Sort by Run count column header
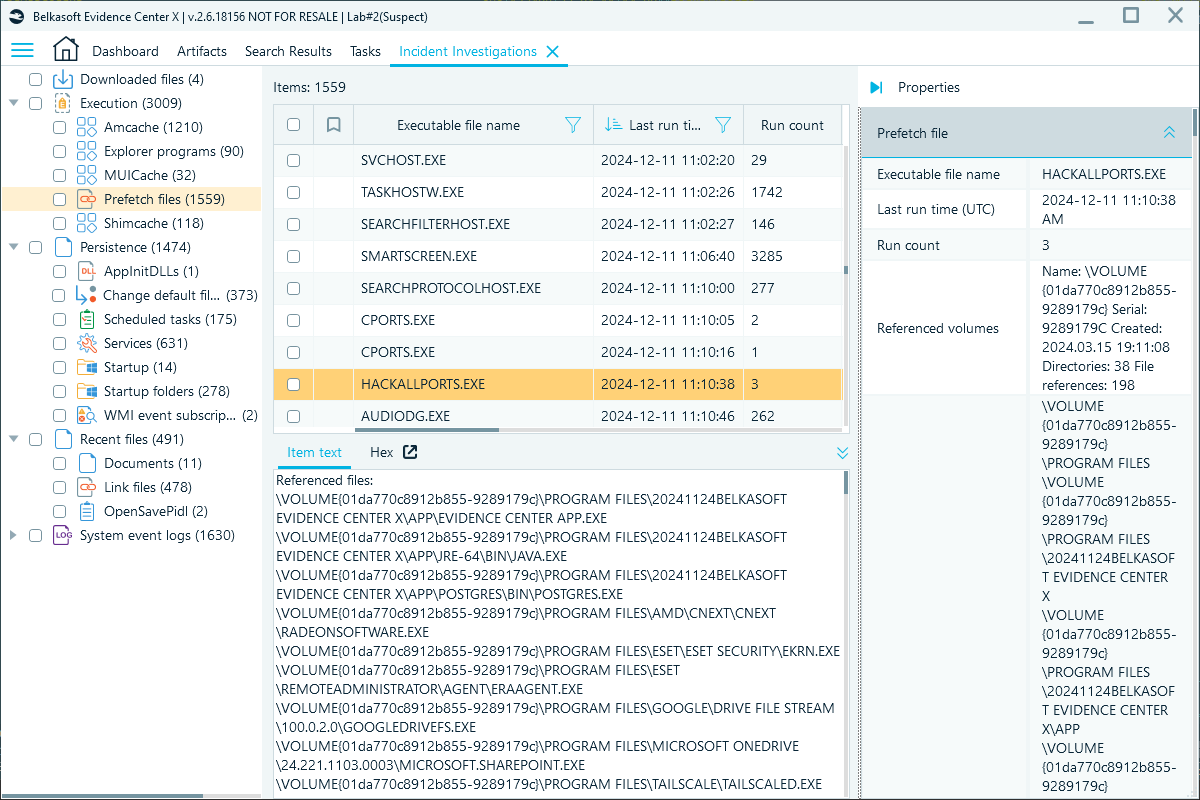This screenshot has width=1200, height=800. (792, 125)
